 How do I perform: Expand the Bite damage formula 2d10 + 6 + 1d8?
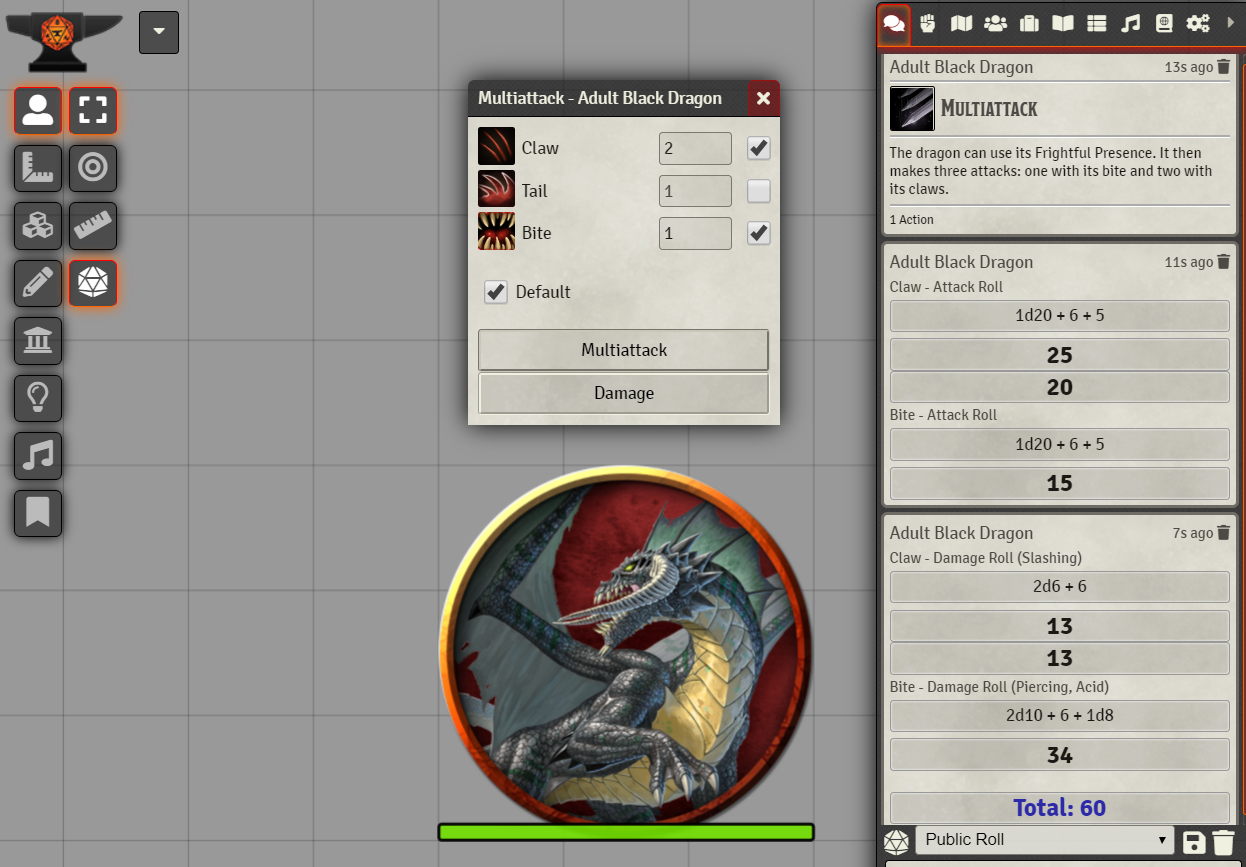pyautogui.click(x=1059, y=716)
